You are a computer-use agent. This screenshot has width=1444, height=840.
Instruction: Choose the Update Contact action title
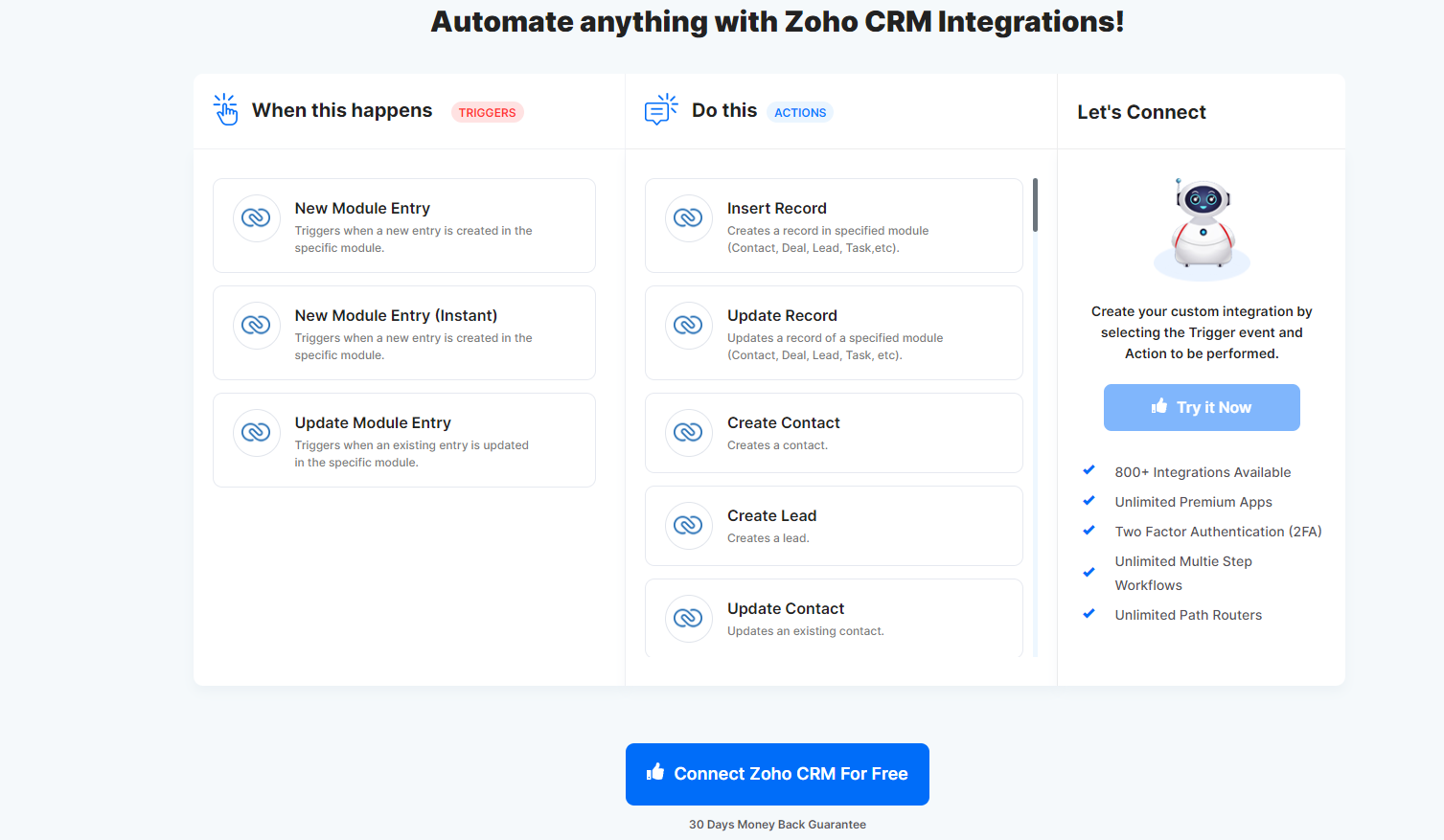coord(786,608)
